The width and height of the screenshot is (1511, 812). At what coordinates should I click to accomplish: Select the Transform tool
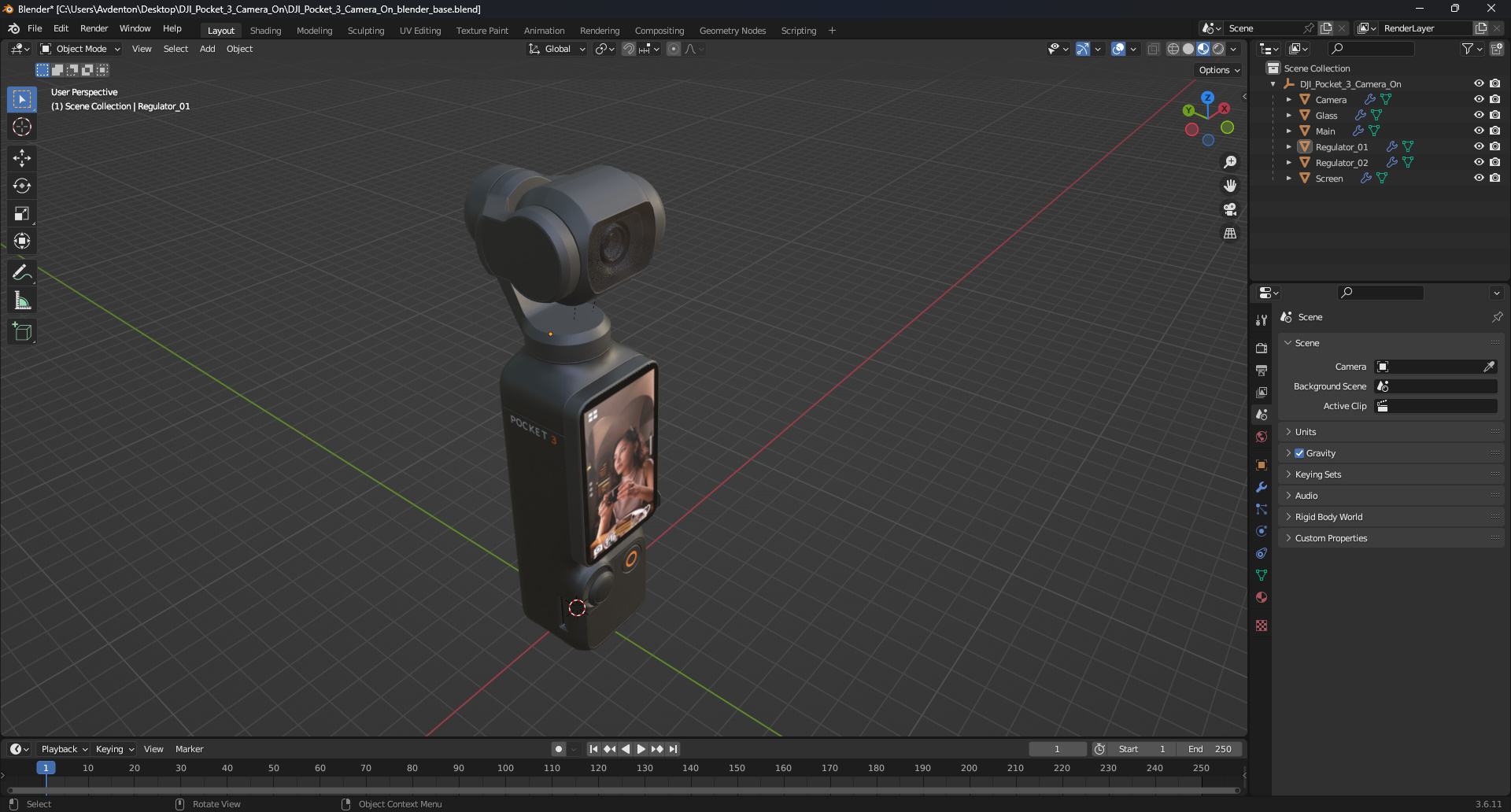pos(22,241)
